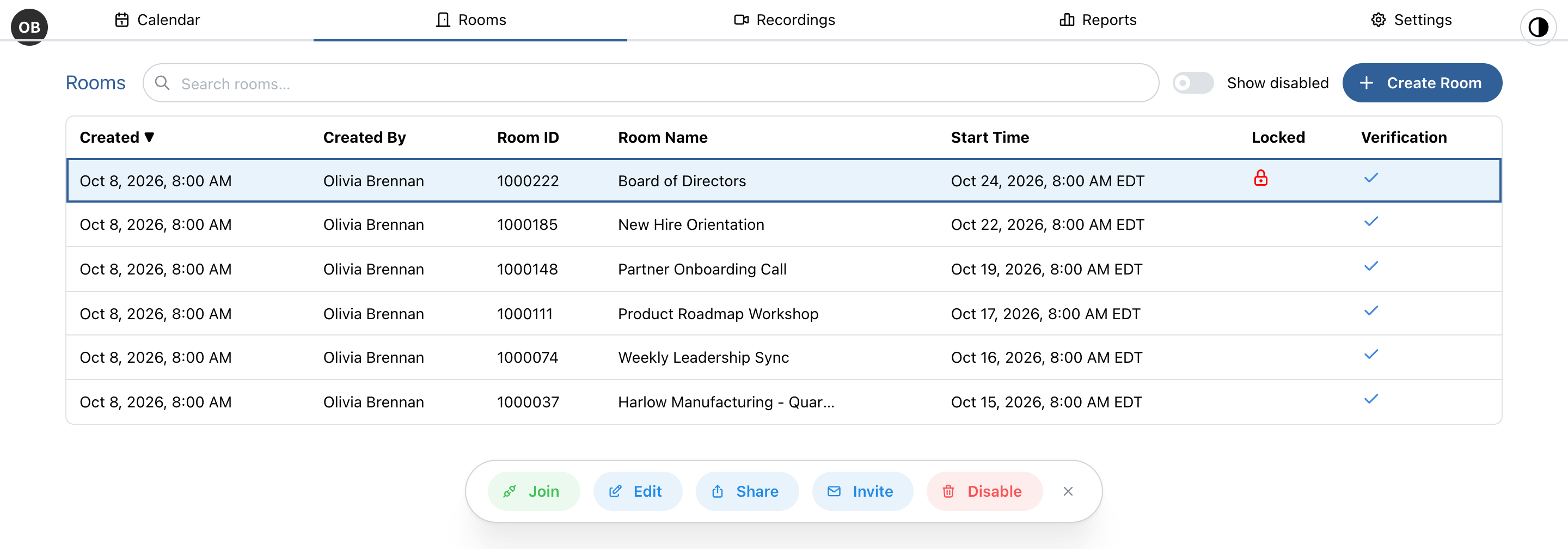
Task: Select the Harlow Manufacturing - Quar... room name
Action: point(726,402)
